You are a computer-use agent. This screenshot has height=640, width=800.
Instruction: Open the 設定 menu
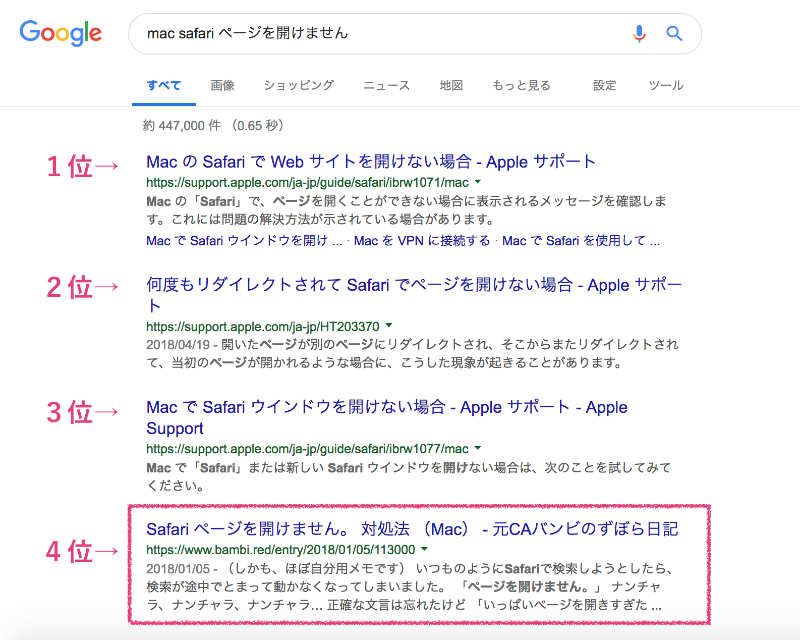coord(604,86)
